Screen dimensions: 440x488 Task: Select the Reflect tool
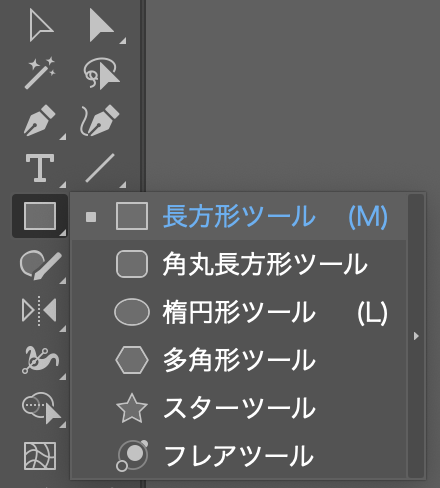click(x=39, y=311)
